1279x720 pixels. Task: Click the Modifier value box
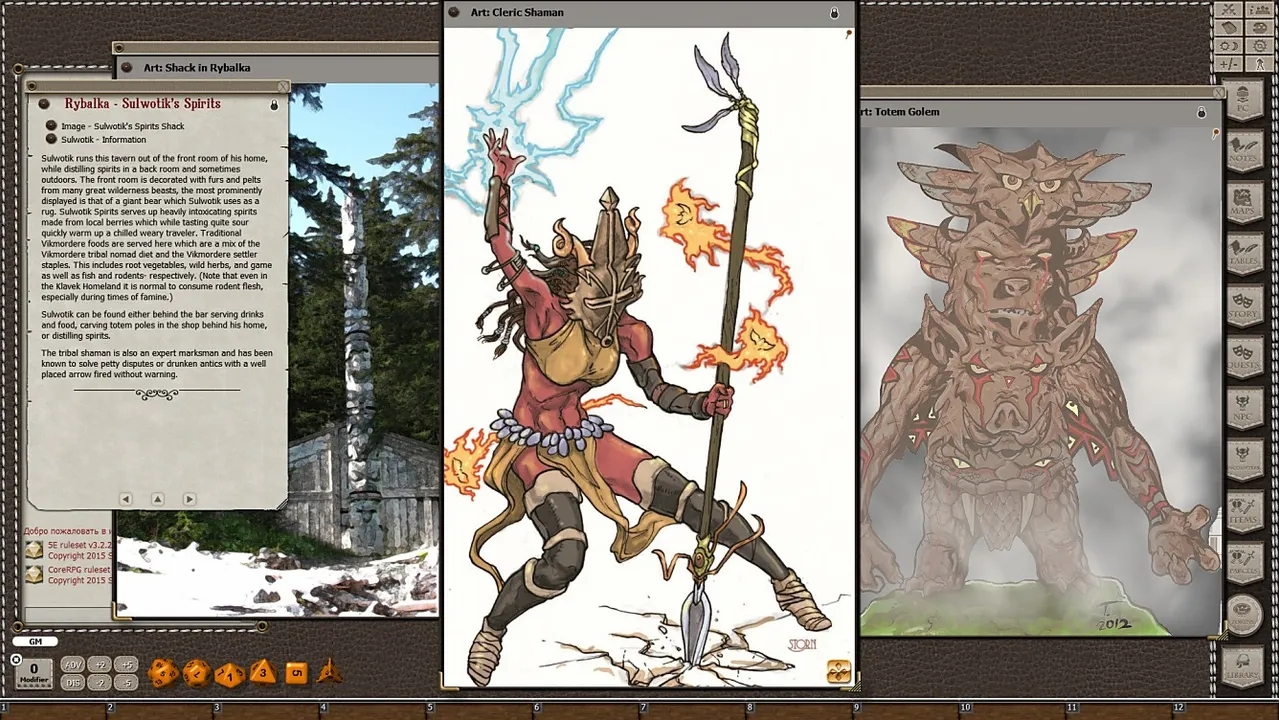[x=33, y=672]
